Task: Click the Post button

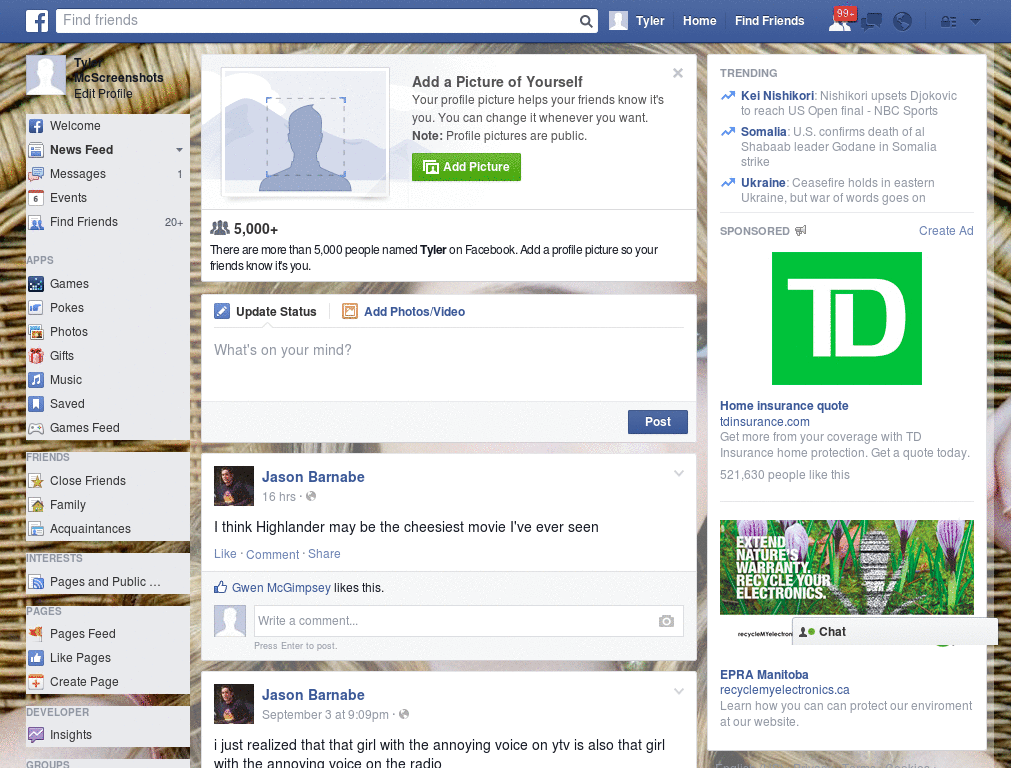Action: pos(658,422)
